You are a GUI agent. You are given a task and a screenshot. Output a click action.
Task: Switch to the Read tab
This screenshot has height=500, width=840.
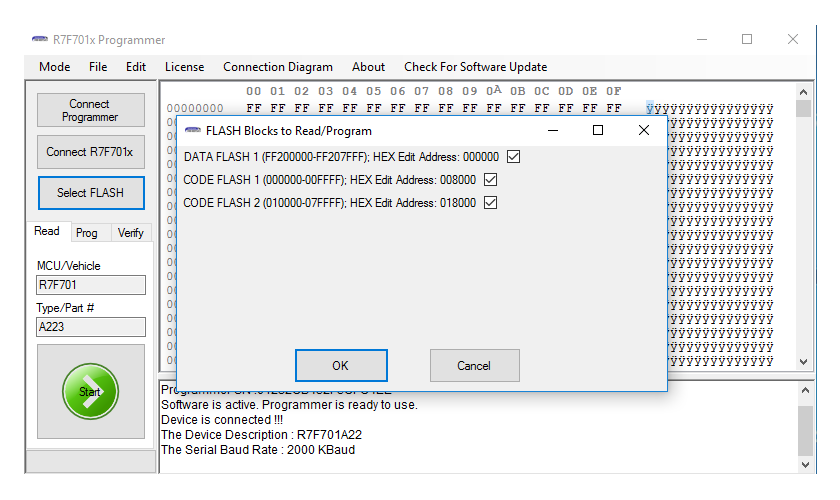47,231
